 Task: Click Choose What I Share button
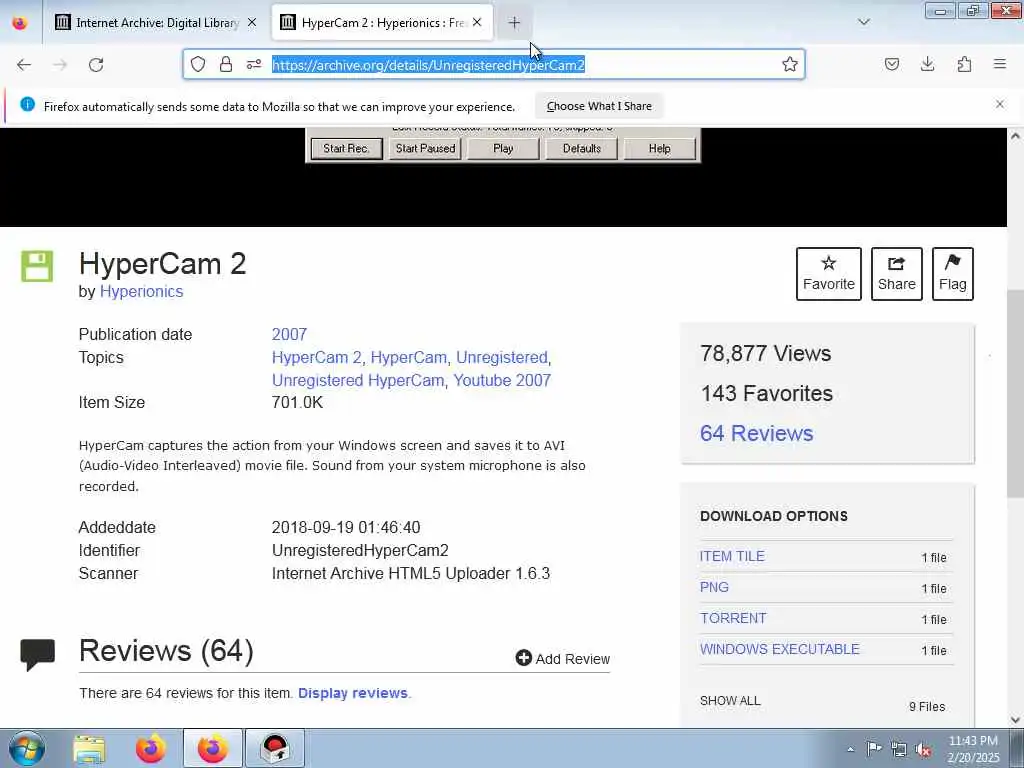click(599, 106)
